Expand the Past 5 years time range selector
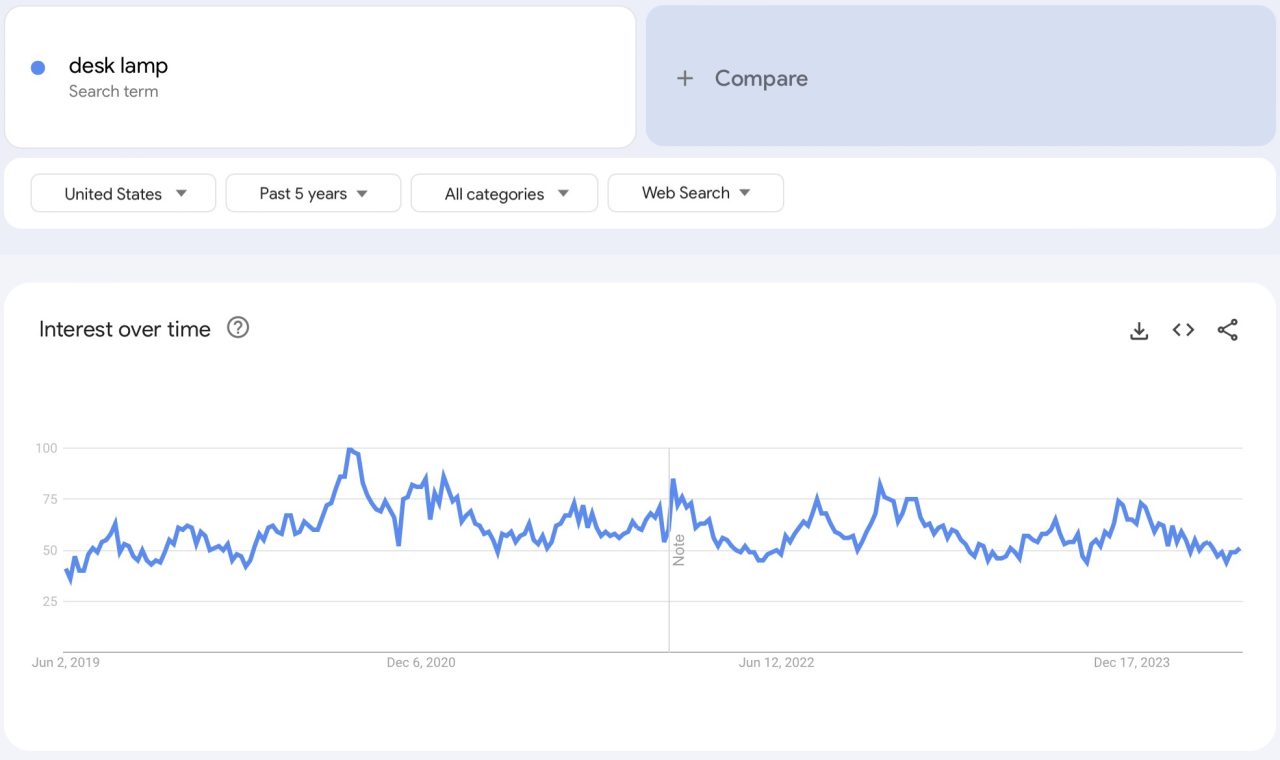 click(x=313, y=193)
